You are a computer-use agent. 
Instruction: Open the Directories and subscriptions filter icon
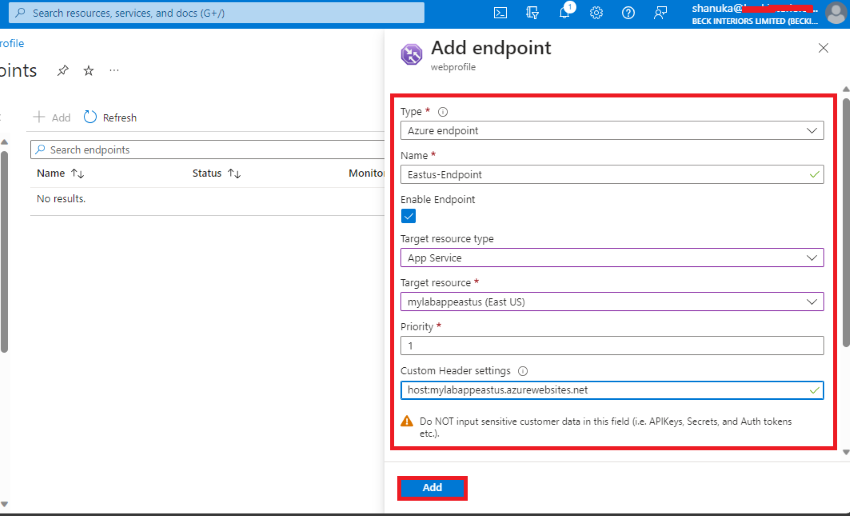coord(532,13)
